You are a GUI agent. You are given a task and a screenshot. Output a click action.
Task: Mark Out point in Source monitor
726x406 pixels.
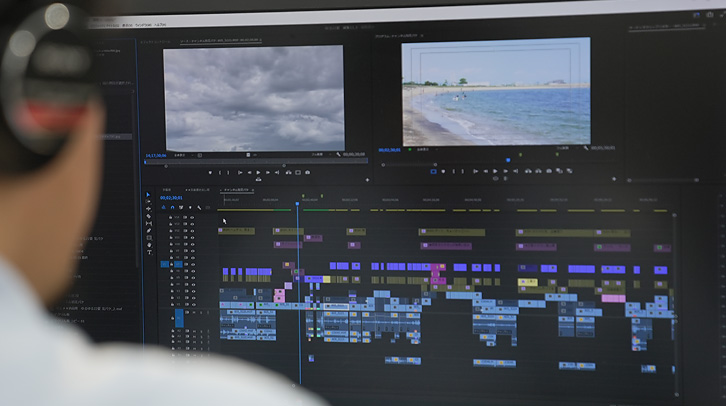(x=228, y=173)
